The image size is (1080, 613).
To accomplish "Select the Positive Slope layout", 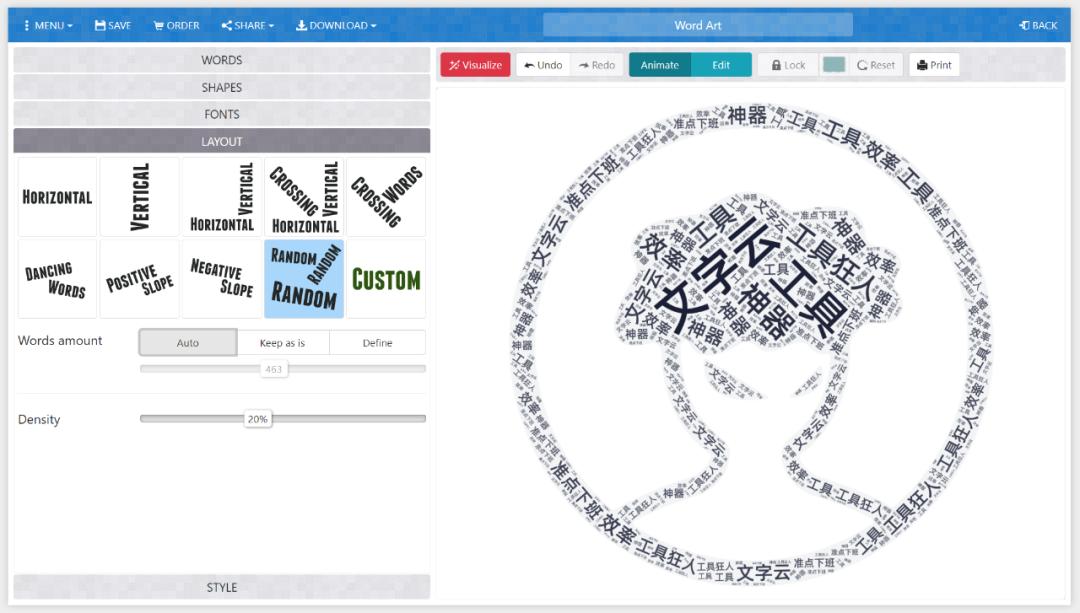I will click(139, 279).
